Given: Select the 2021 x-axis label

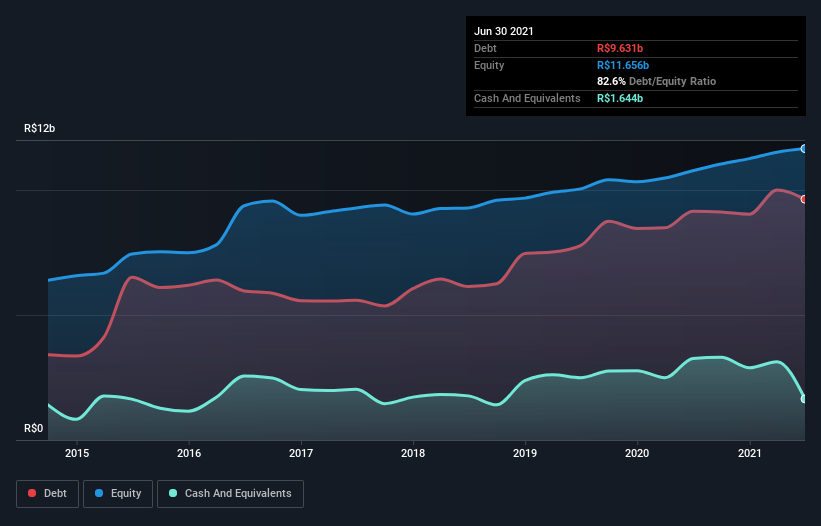Looking at the screenshot, I should [749, 453].
